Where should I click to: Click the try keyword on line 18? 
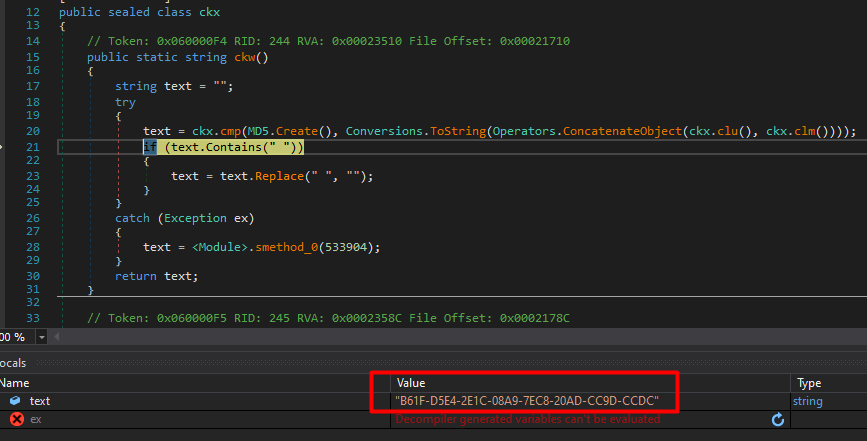click(x=126, y=103)
